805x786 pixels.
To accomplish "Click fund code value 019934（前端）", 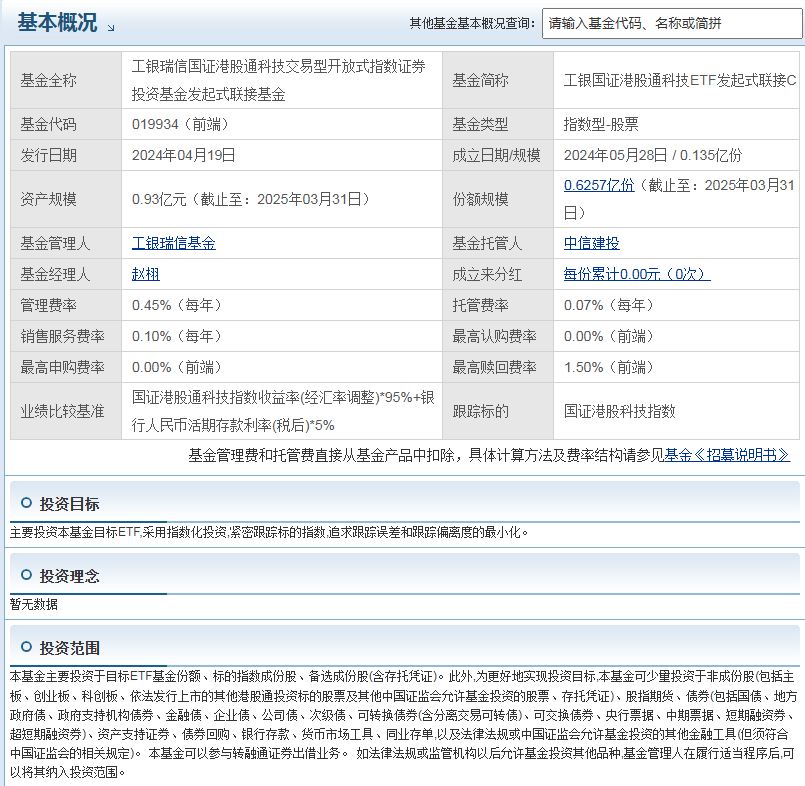I will click(180, 124).
